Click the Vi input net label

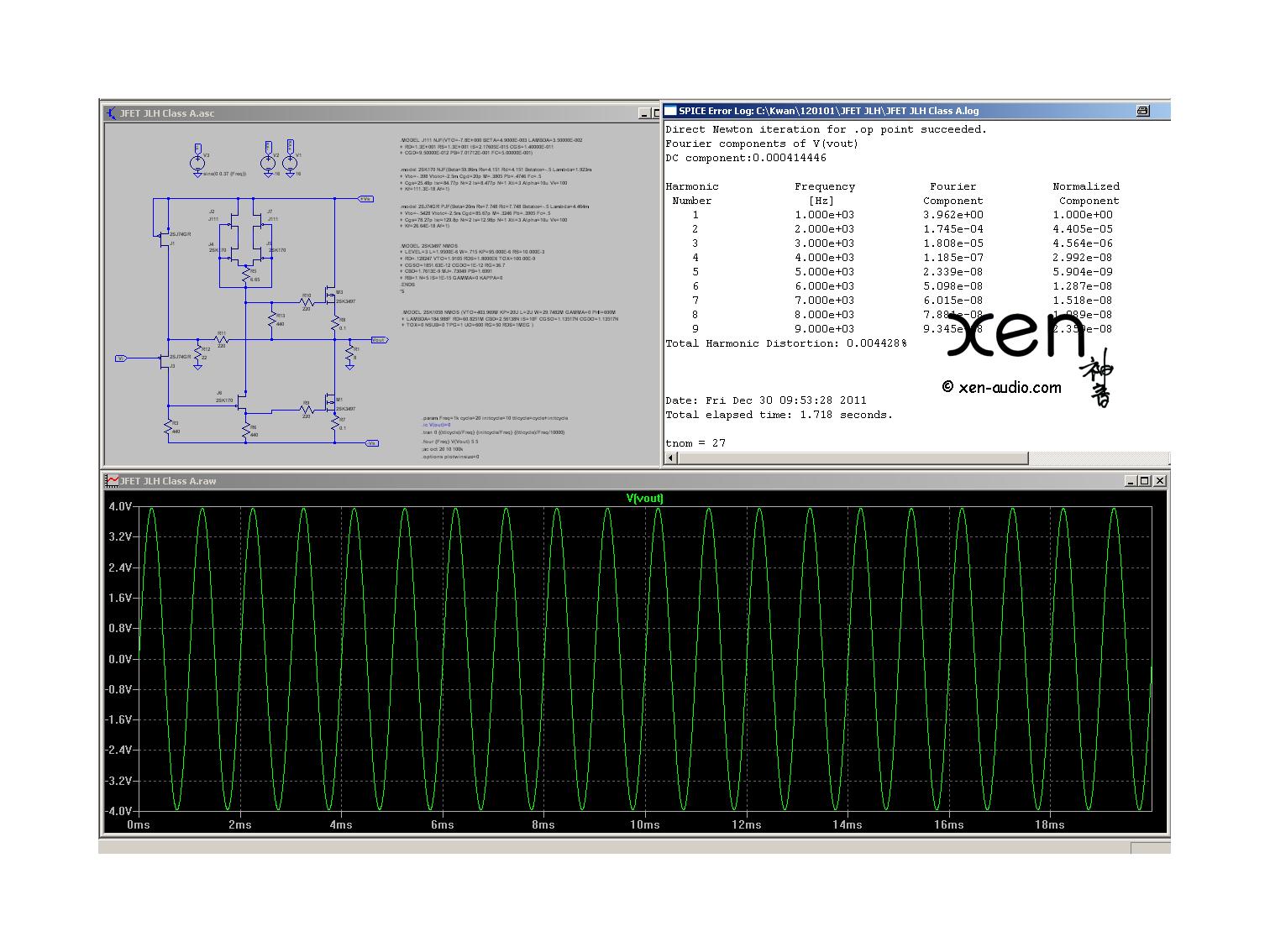(121, 358)
